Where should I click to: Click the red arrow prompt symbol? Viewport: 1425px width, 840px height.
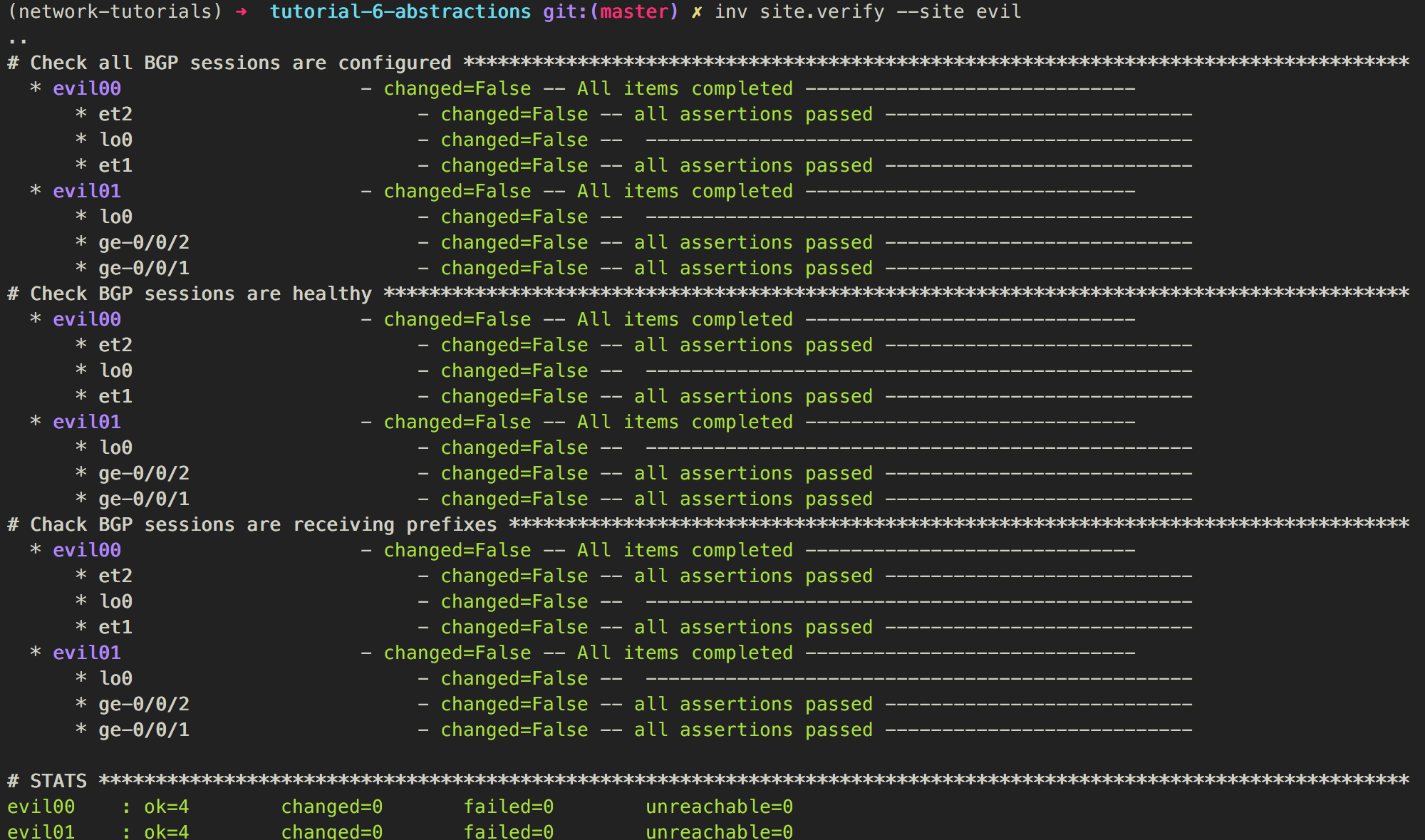(241, 12)
